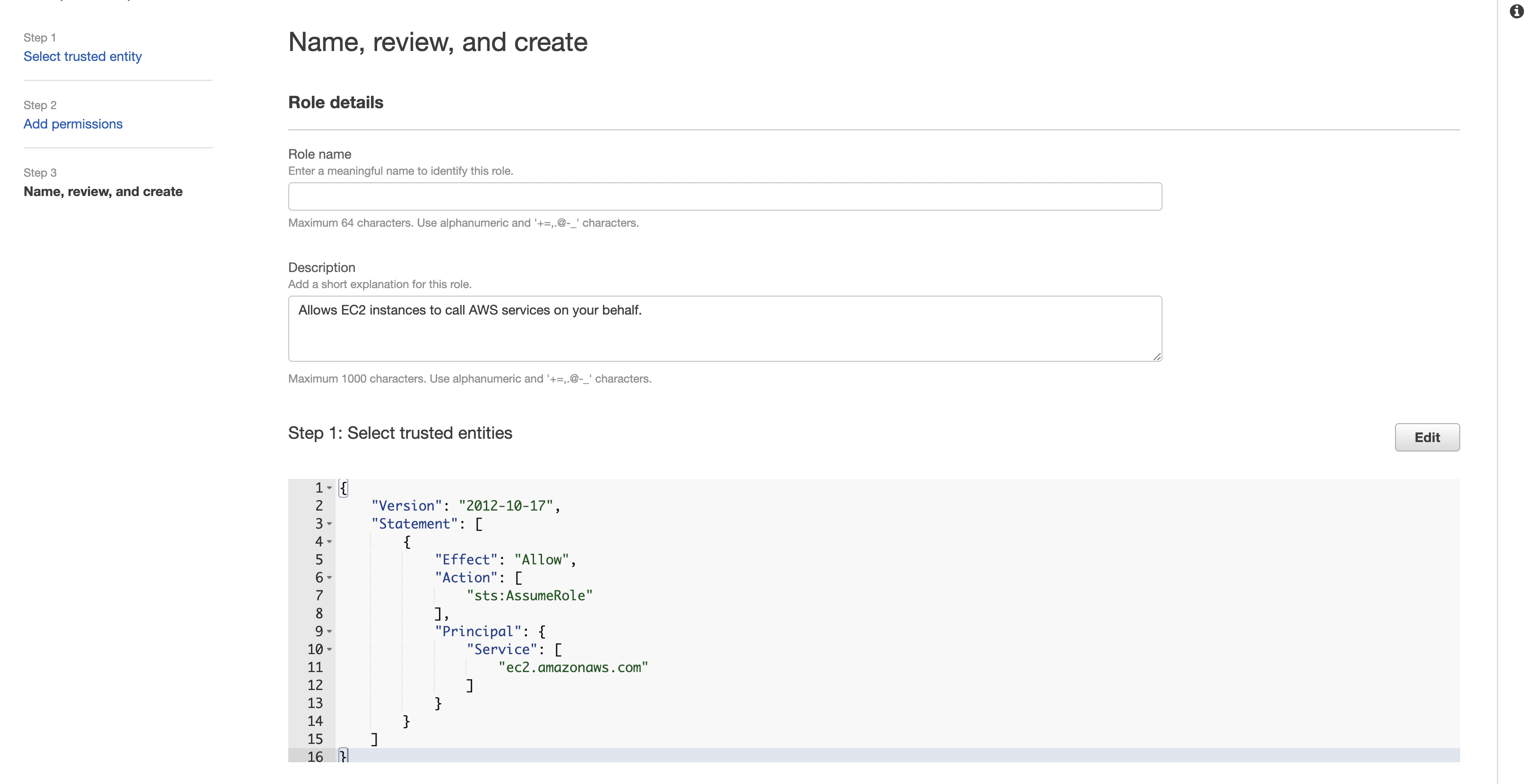The height and width of the screenshot is (784, 1533).
Task: Collapse the code fold arrow at line 1
Action: (x=330, y=488)
